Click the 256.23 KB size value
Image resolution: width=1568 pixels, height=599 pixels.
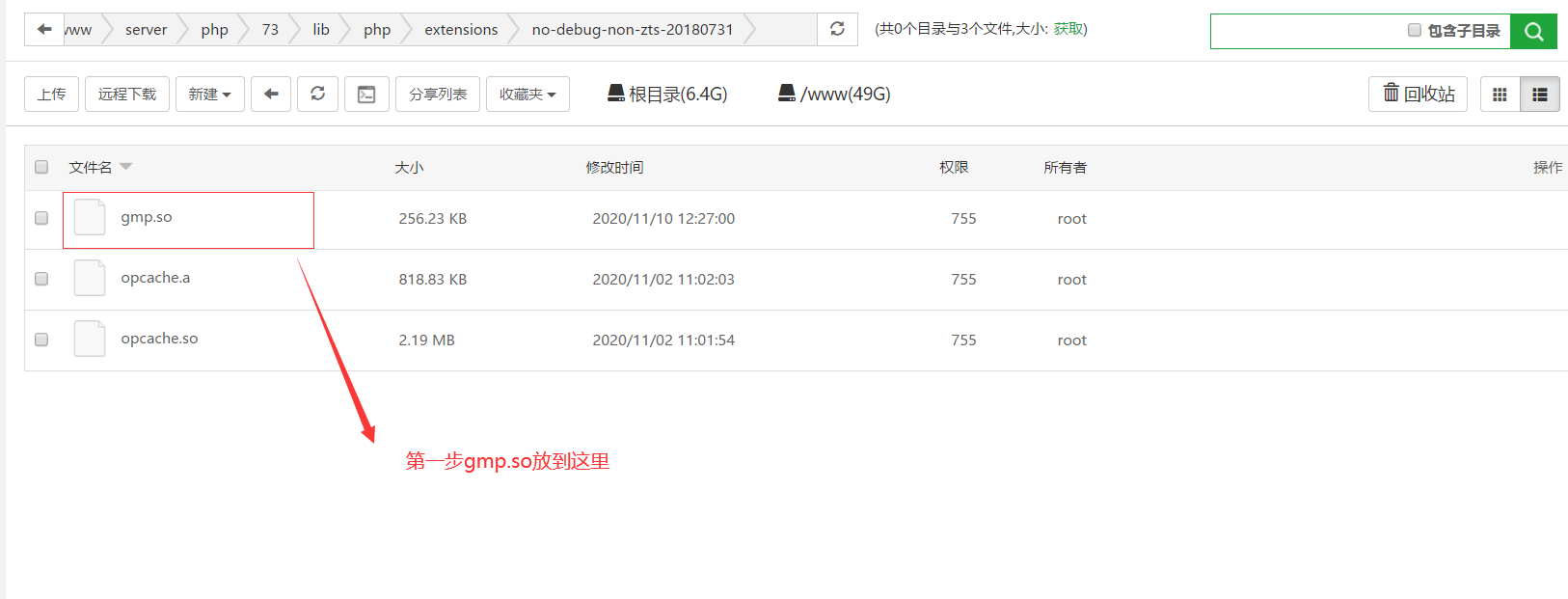(x=433, y=219)
